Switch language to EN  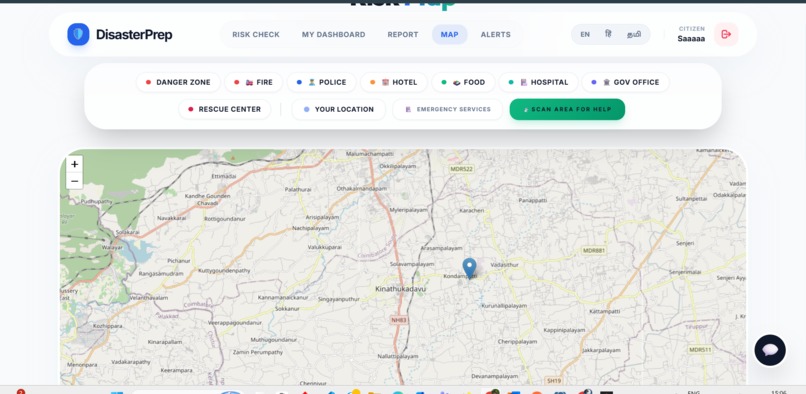click(585, 34)
